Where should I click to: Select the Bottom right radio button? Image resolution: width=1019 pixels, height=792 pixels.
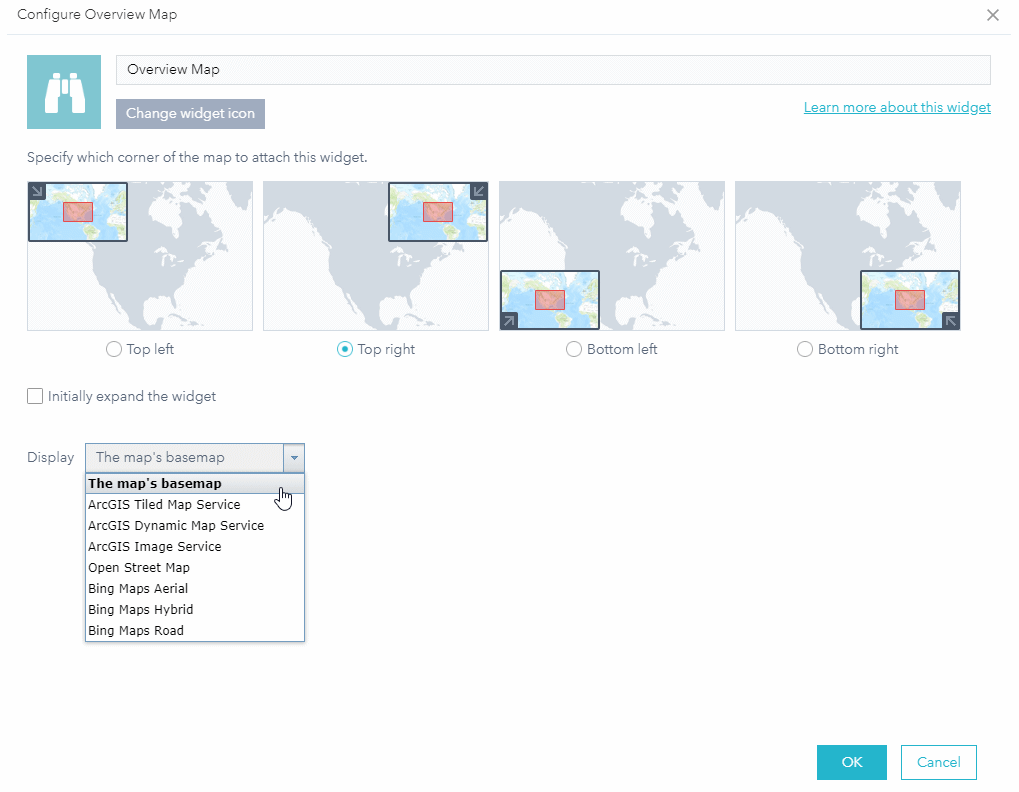tap(805, 349)
